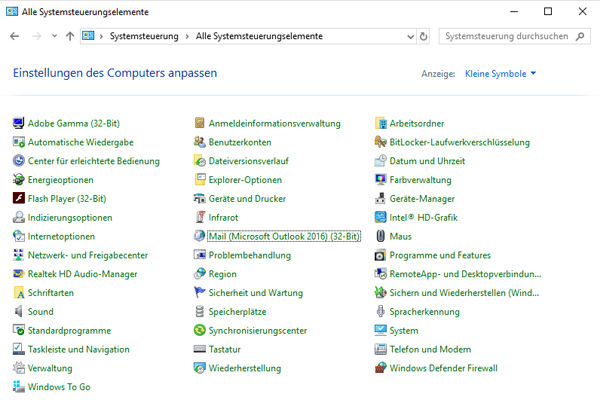Viewport: 600px width, 415px height.
Task: Click the Systemsteuerung durchsuchen search field
Action: click(x=514, y=36)
